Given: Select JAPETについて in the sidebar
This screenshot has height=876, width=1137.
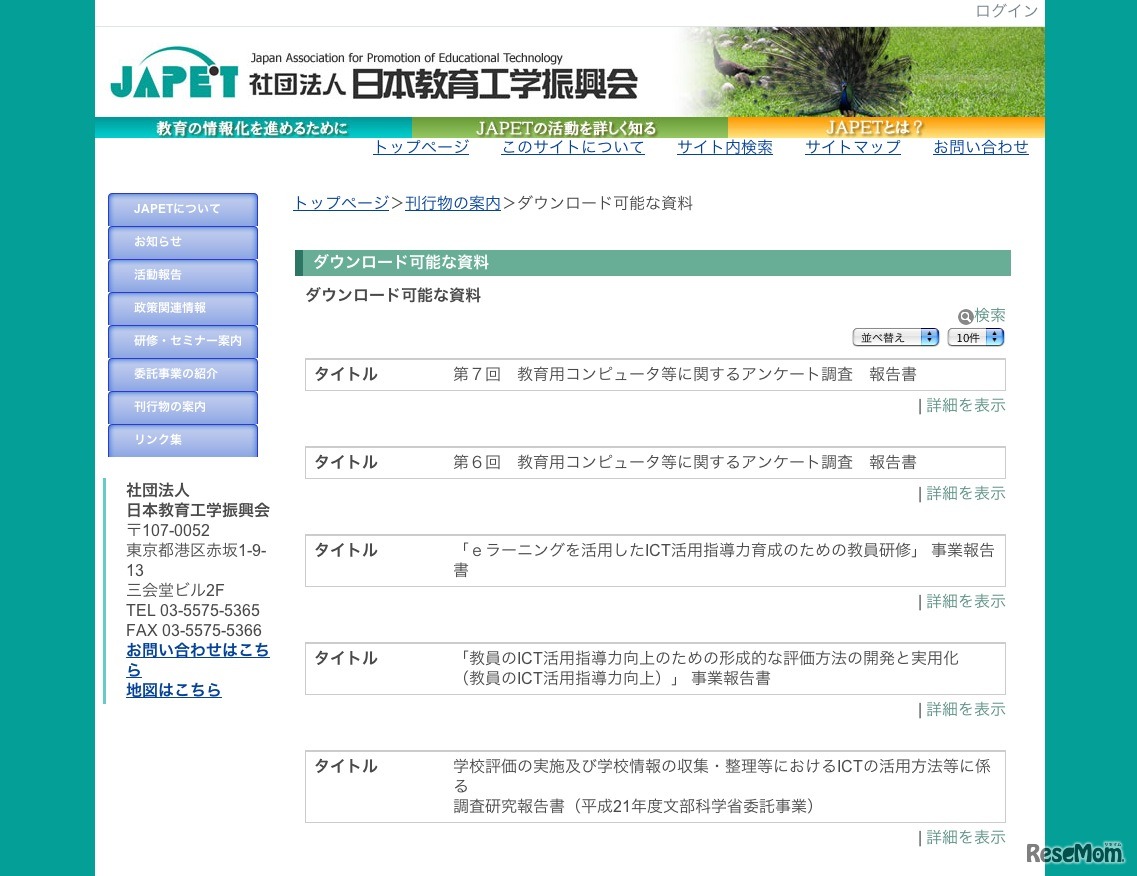Looking at the screenshot, I should [182, 209].
